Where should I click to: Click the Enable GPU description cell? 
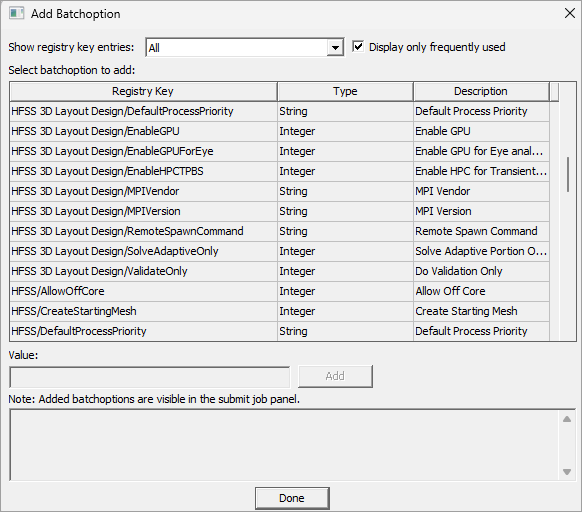(x=481, y=131)
